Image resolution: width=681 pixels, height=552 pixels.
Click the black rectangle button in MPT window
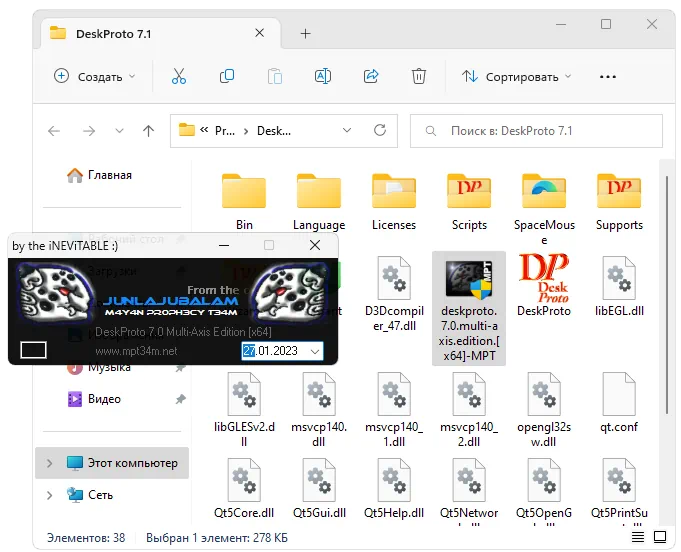point(33,350)
